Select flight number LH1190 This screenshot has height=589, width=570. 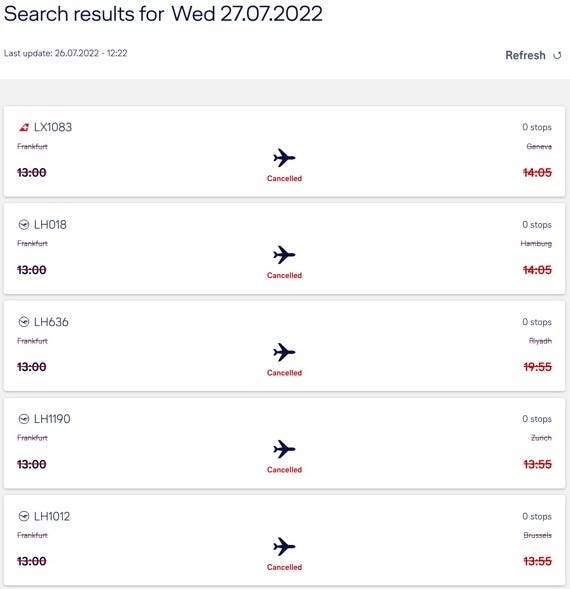52,419
